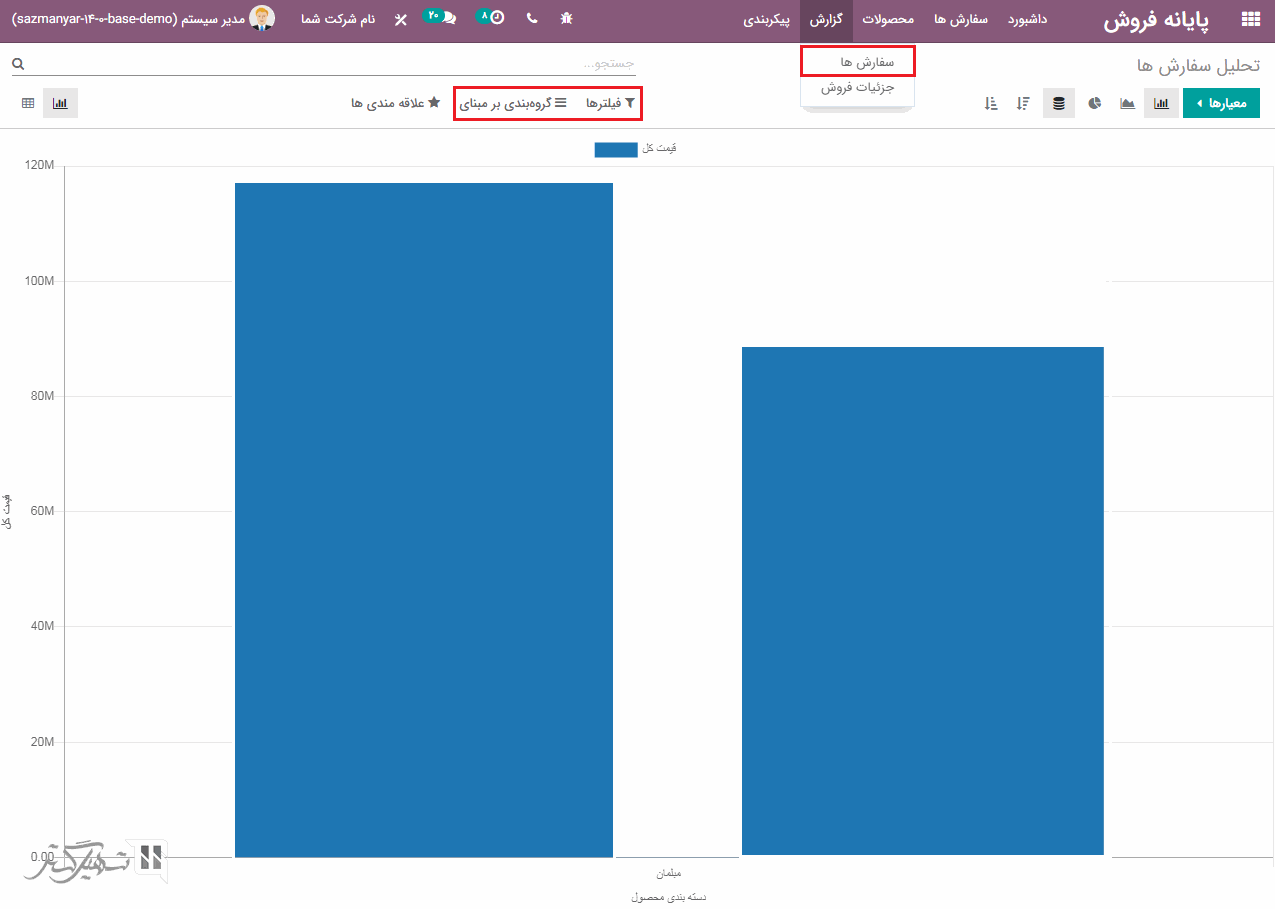Viewport: 1275px width, 909px height.
Task: Click the جستجو search input field
Action: coord(330,63)
